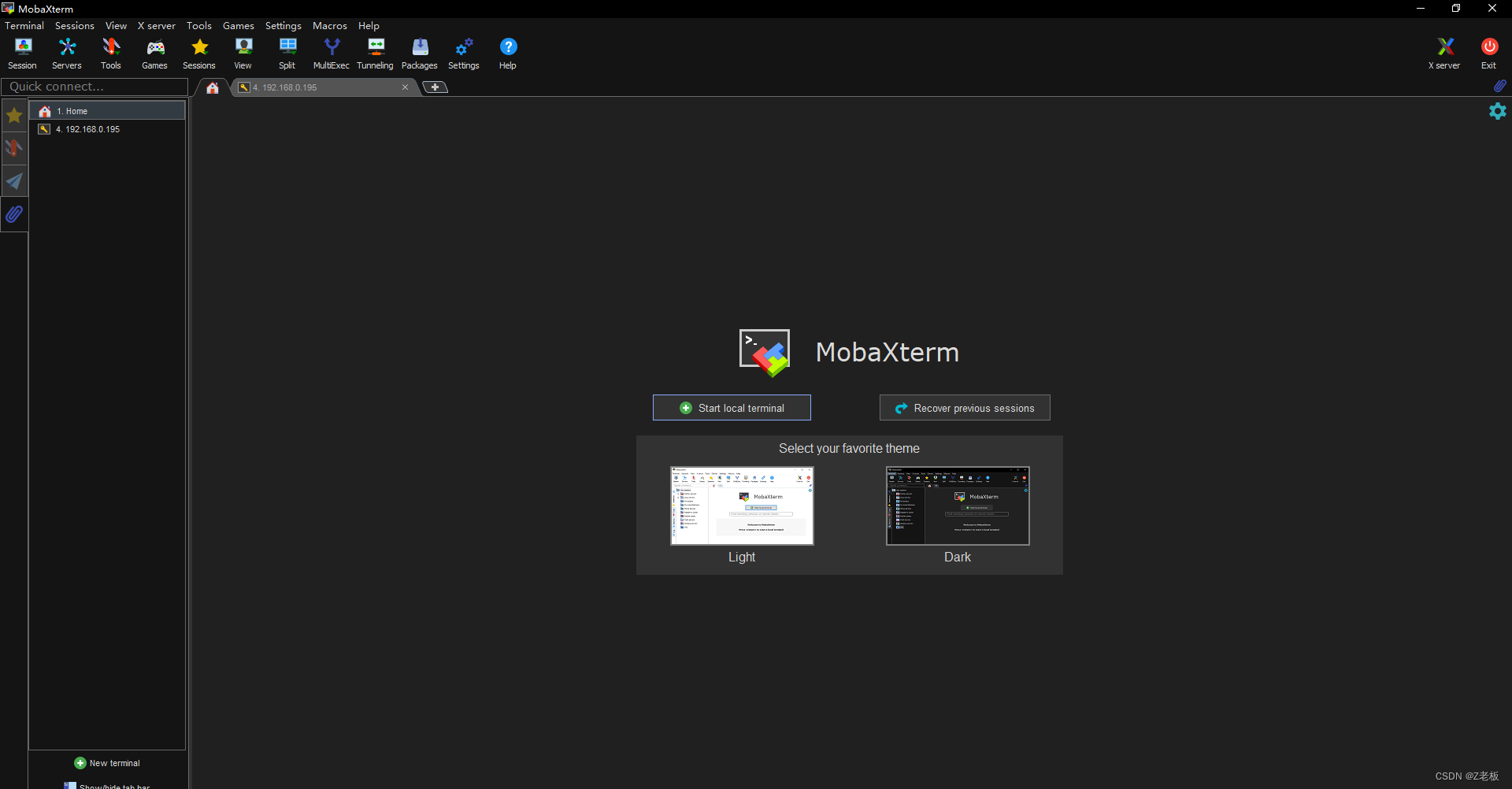Image resolution: width=1512 pixels, height=789 pixels.
Task: Select the paper plane Macros sidebar tab
Action: coord(14,181)
